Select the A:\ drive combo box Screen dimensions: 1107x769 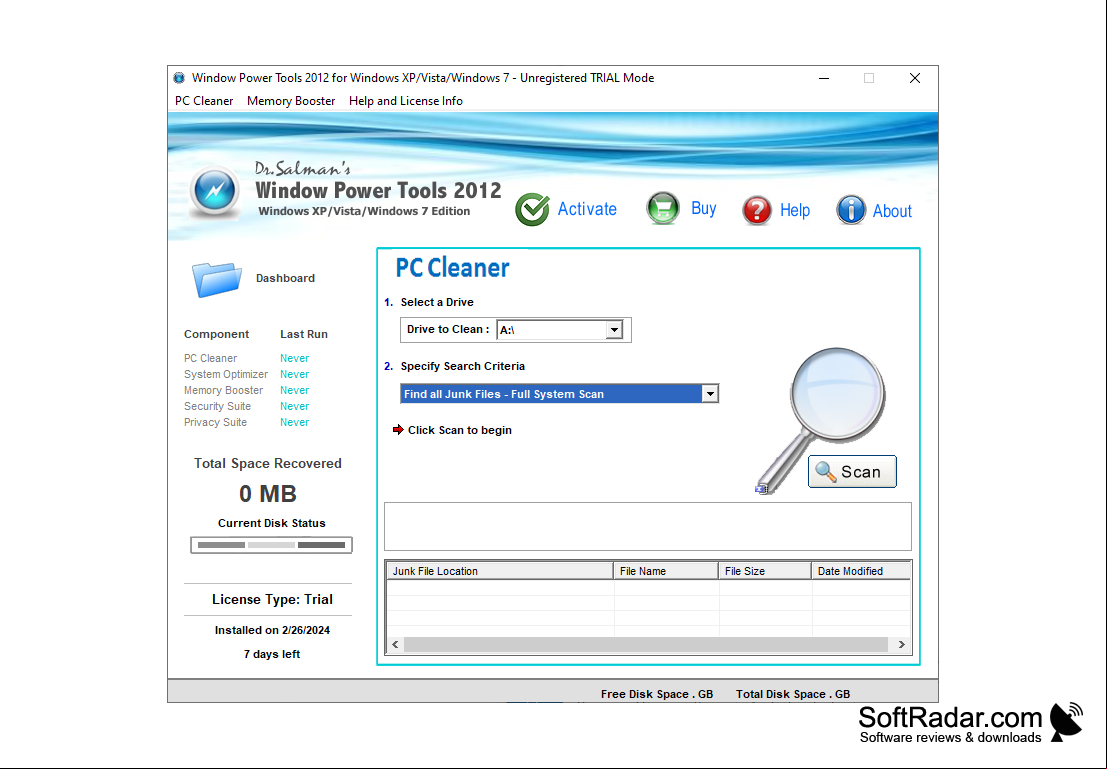click(x=560, y=330)
